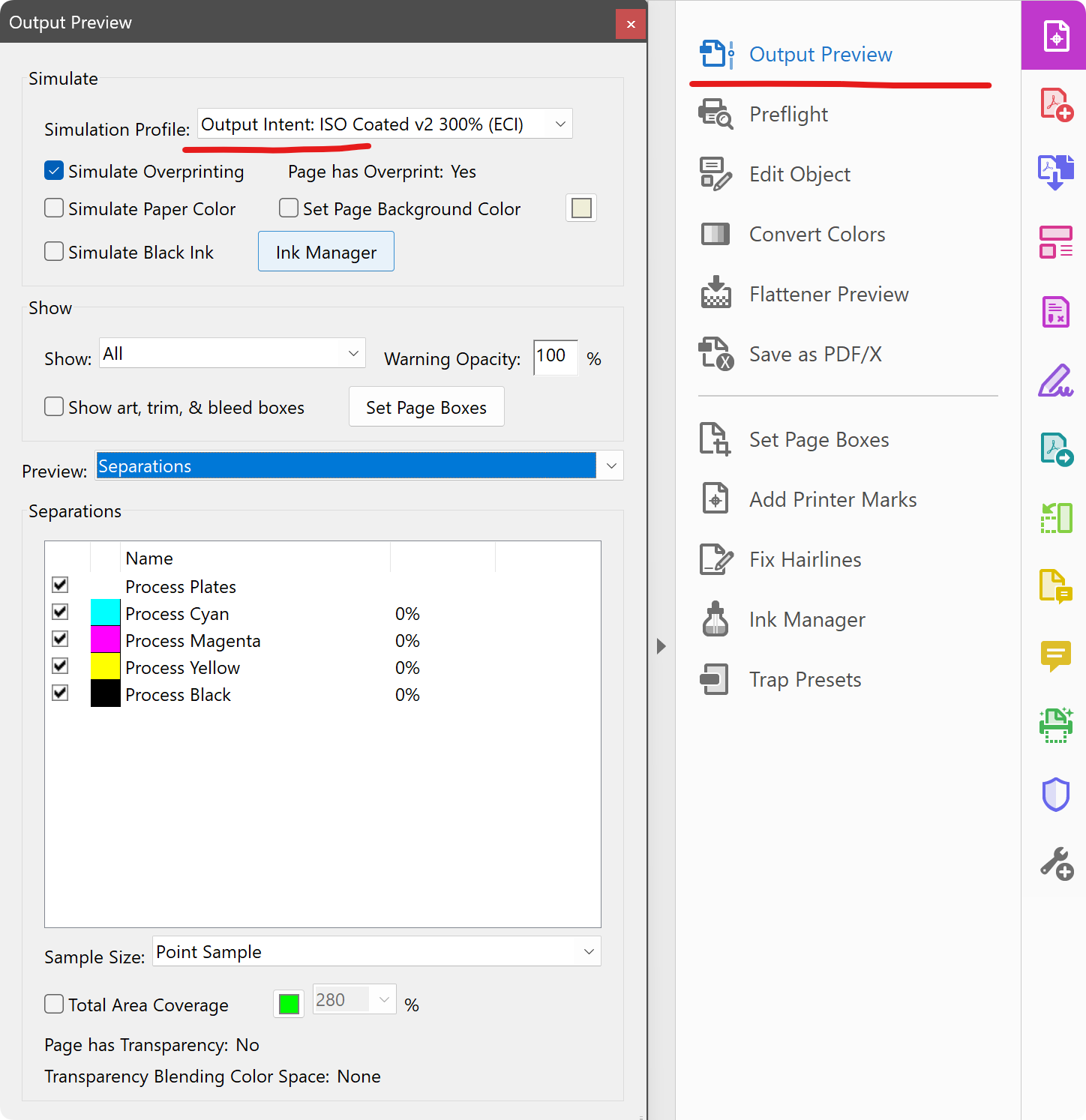This screenshot has height=1120, width=1086.
Task: Click the Ink Manager button
Action: click(326, 252)
